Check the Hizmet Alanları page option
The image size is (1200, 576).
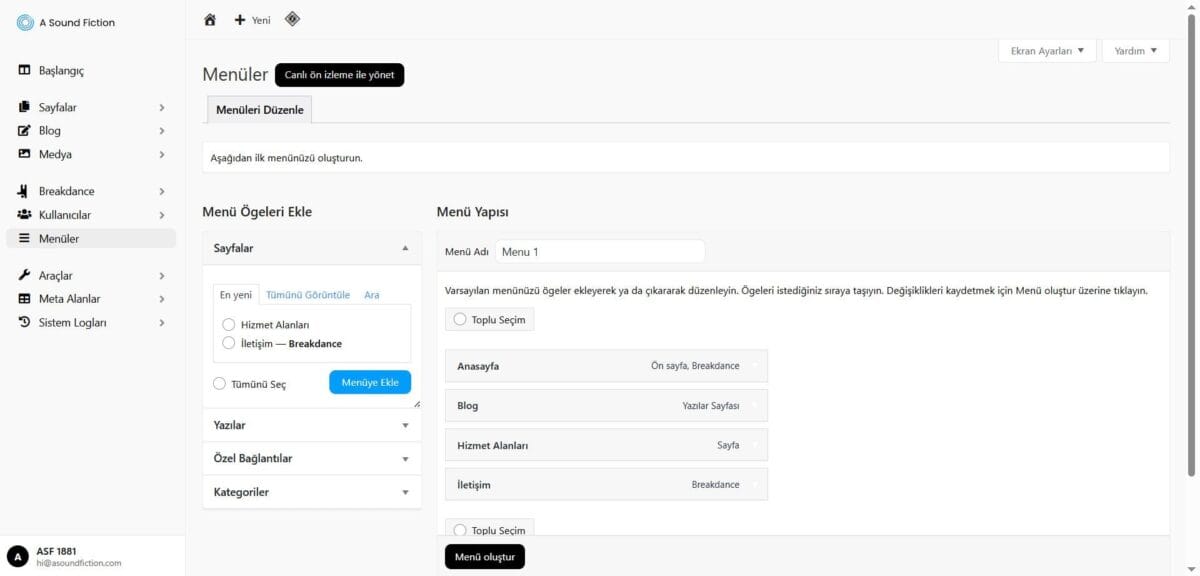229,325
